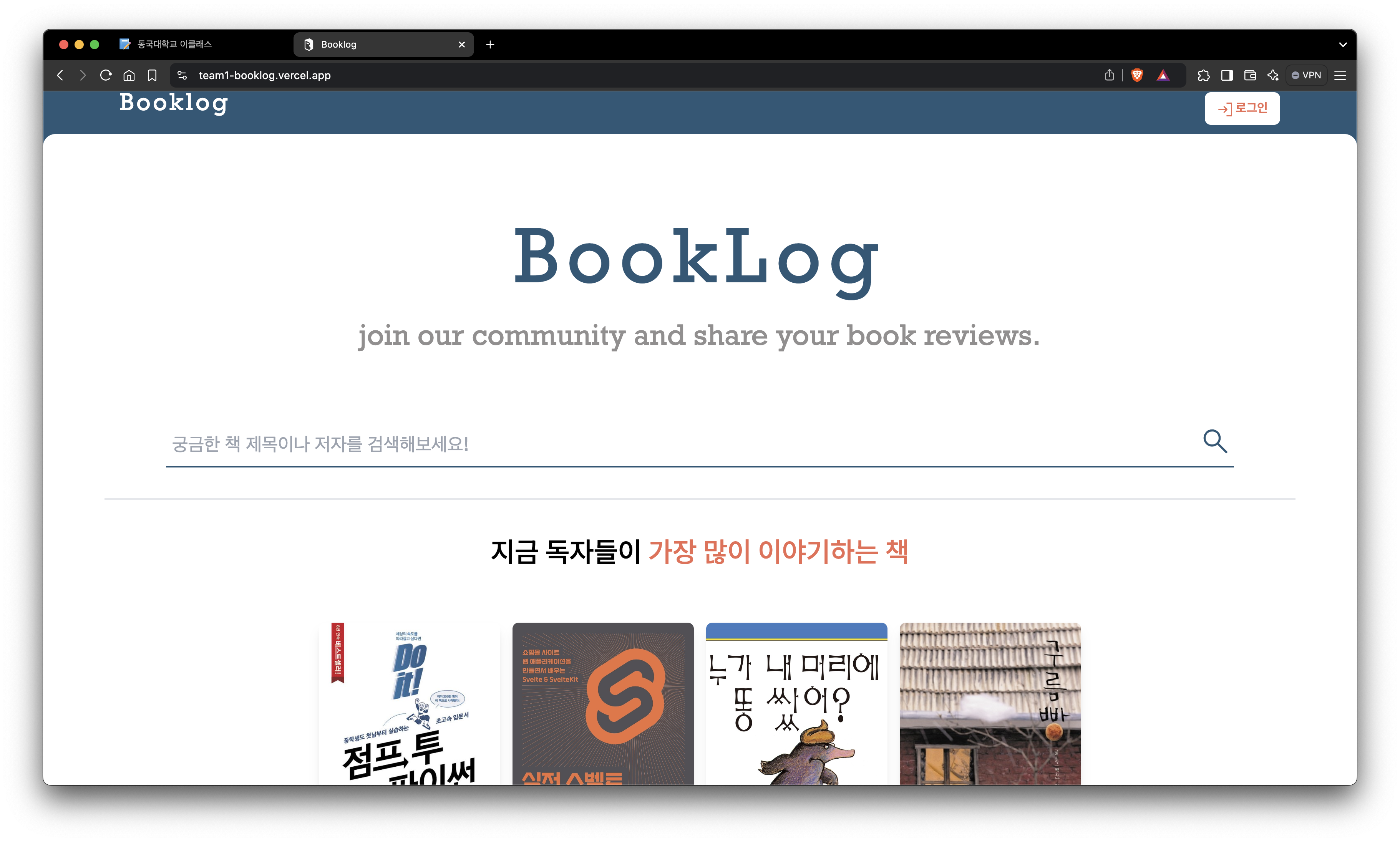Open a new tab with plus button
Viewport: 1400px width, 842px height.
pyautogui.click(x=490, y=44)
